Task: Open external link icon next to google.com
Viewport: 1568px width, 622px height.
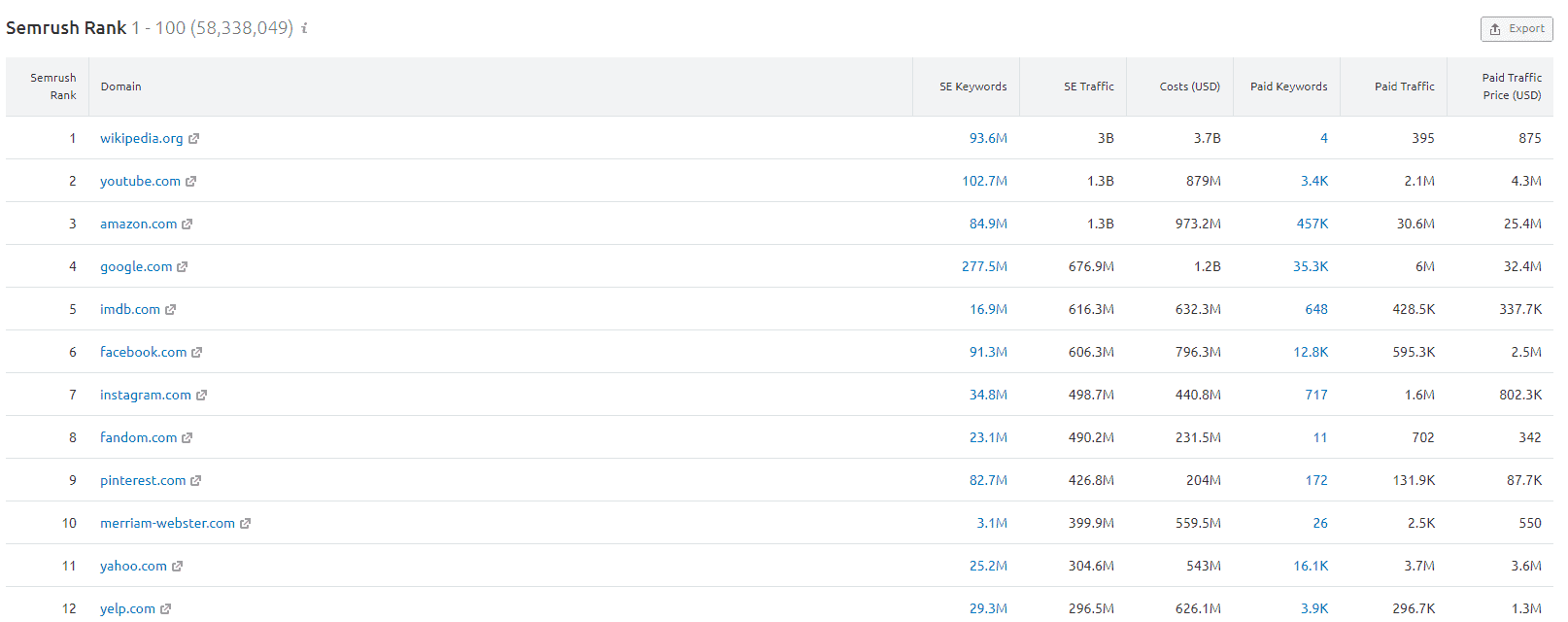Action: point(182,267)
